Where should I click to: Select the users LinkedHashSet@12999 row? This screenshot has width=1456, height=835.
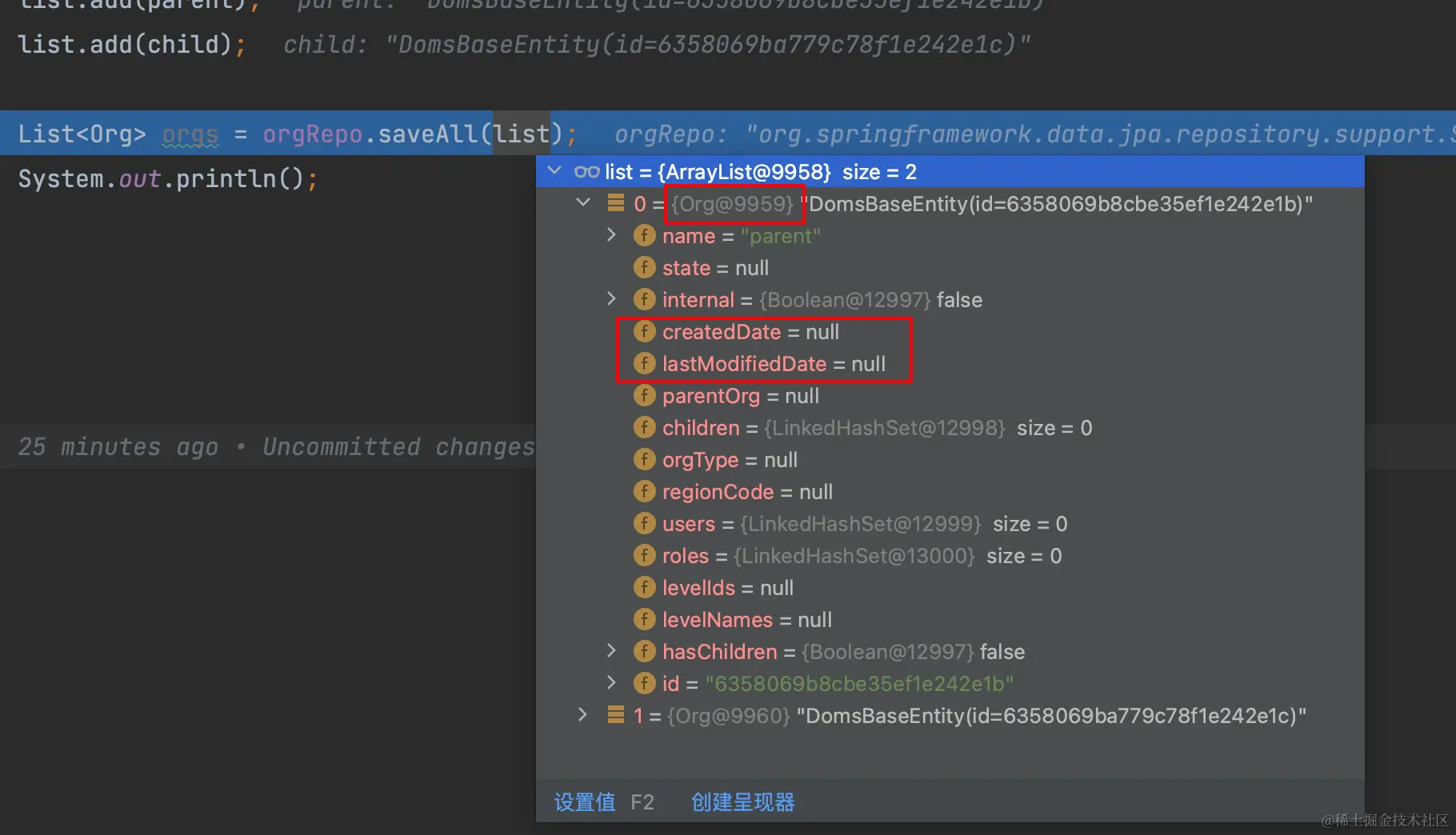950,523
